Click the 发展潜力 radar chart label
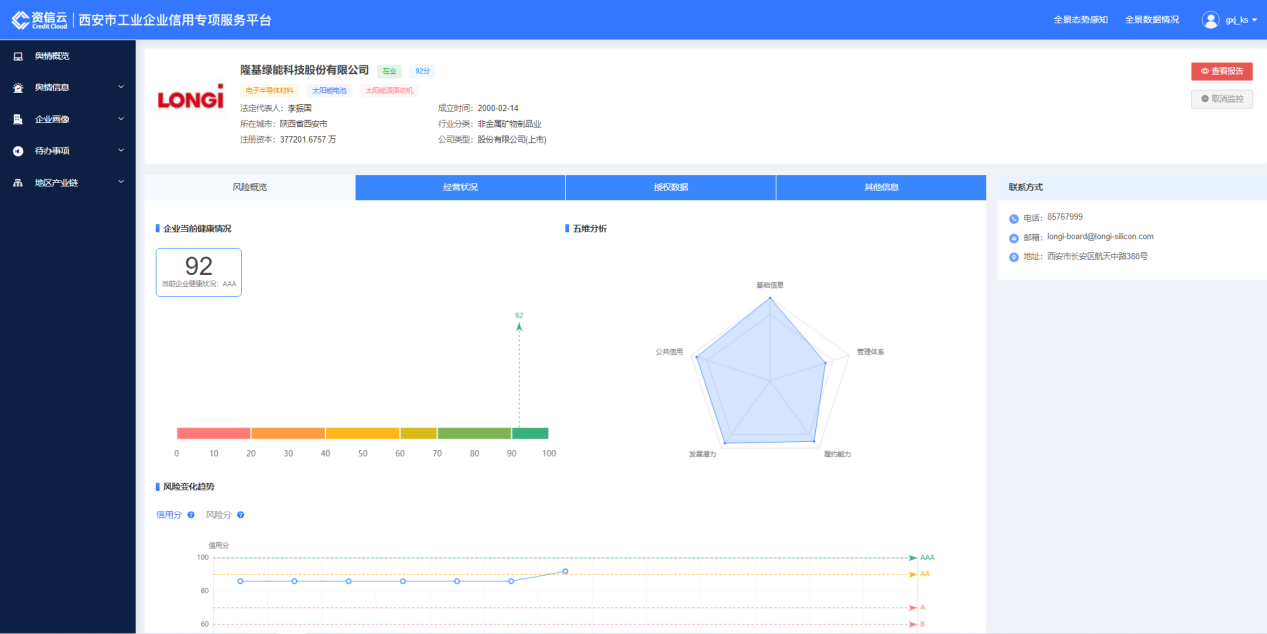The width and height of the screenshot is (1267, 634). pos(702,454)
